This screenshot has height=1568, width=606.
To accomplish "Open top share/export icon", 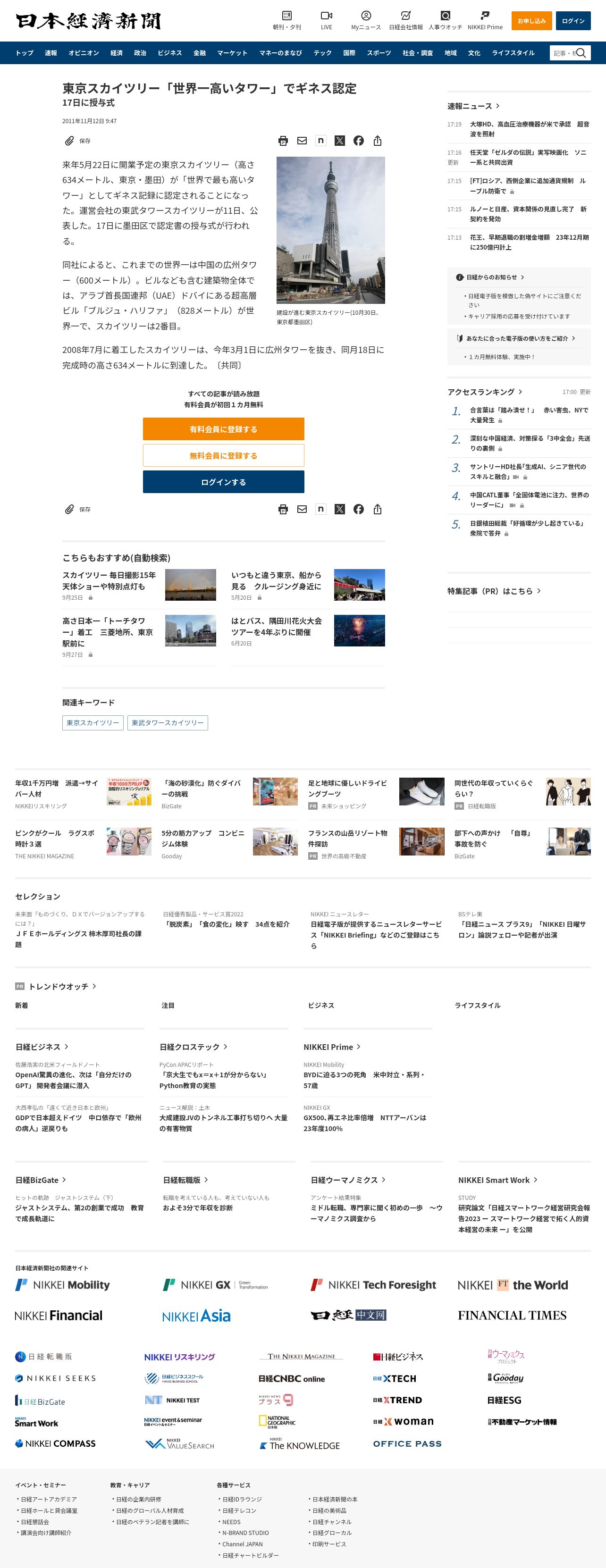I will tap(378, 141).
